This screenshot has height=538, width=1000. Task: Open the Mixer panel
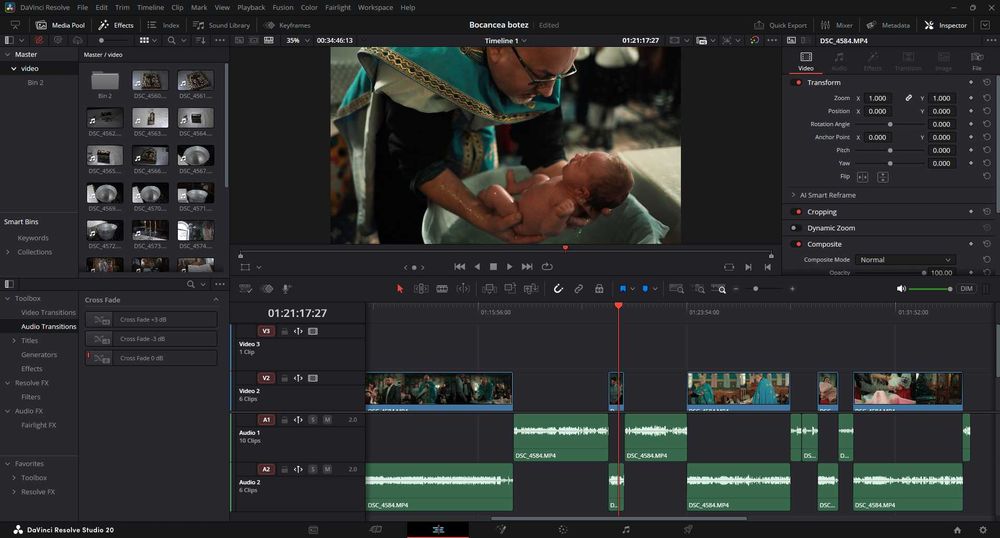836,25
